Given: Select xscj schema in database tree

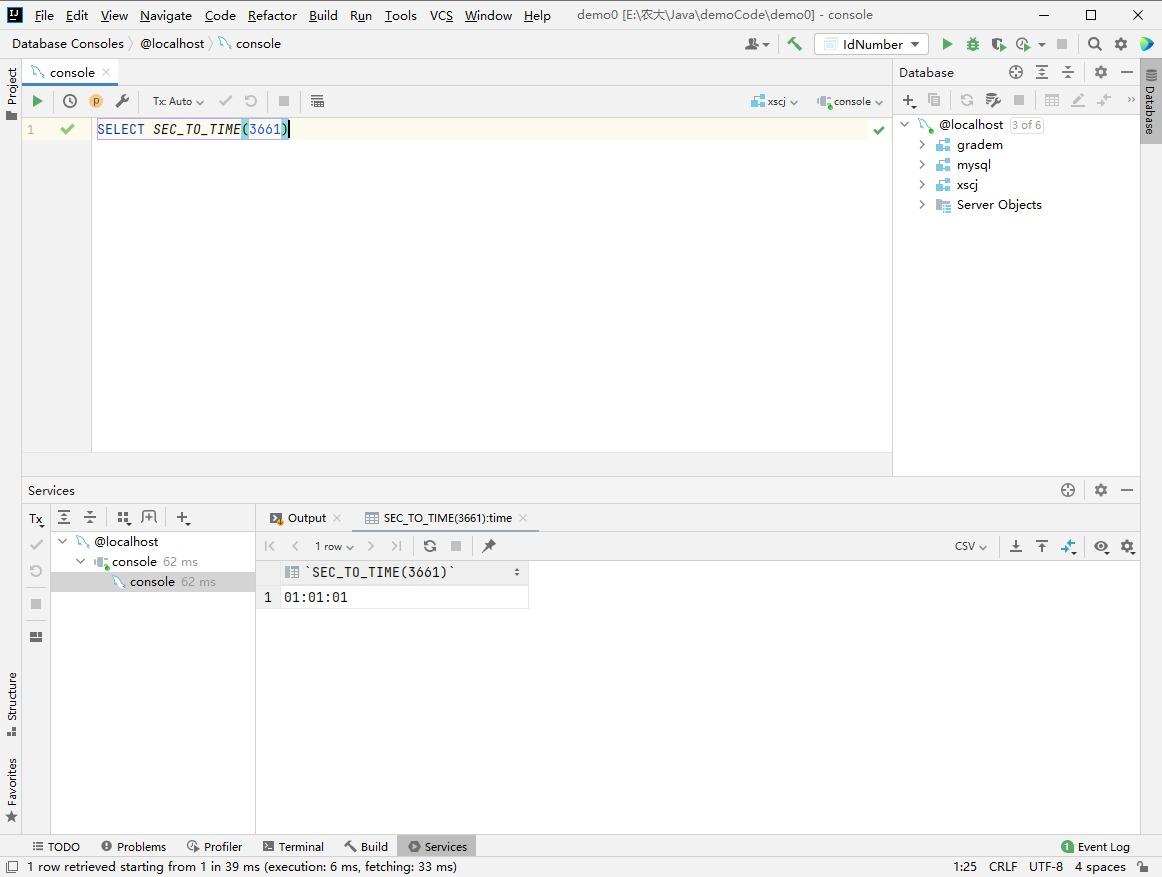Looking at the screenshot, I should pos(967,185).
